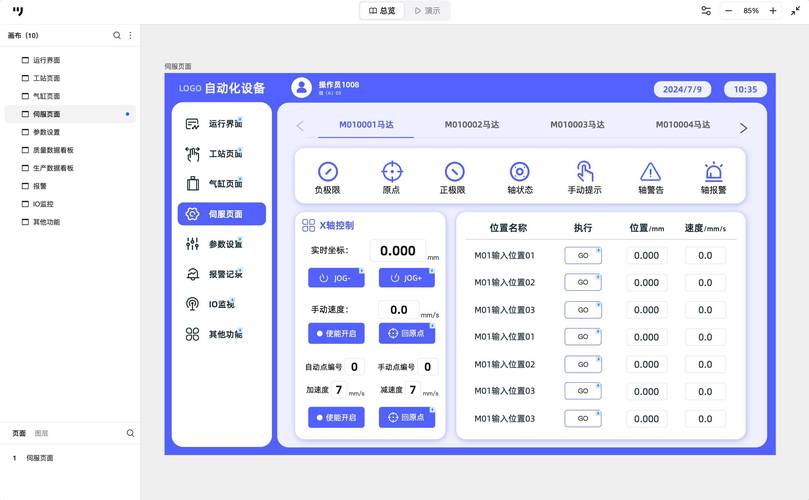This screenshot has height=500, width=809.
Task: Click the date 2024/7/9 pill
Action: pos(682,89)
